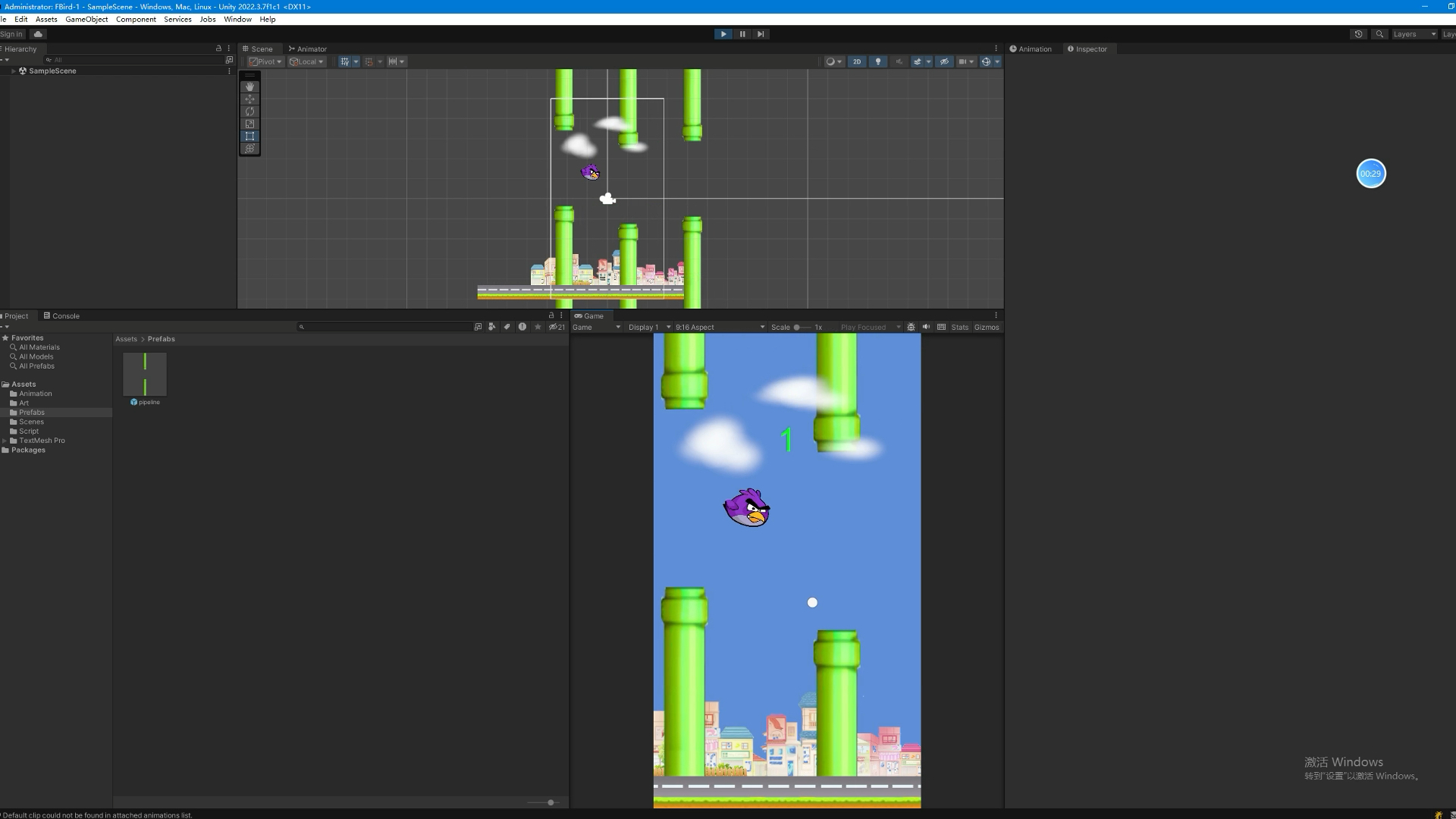The image size is (1456, 819).
Task: Select the Rotate tool in Scene
Action: (x=249, y=111)
